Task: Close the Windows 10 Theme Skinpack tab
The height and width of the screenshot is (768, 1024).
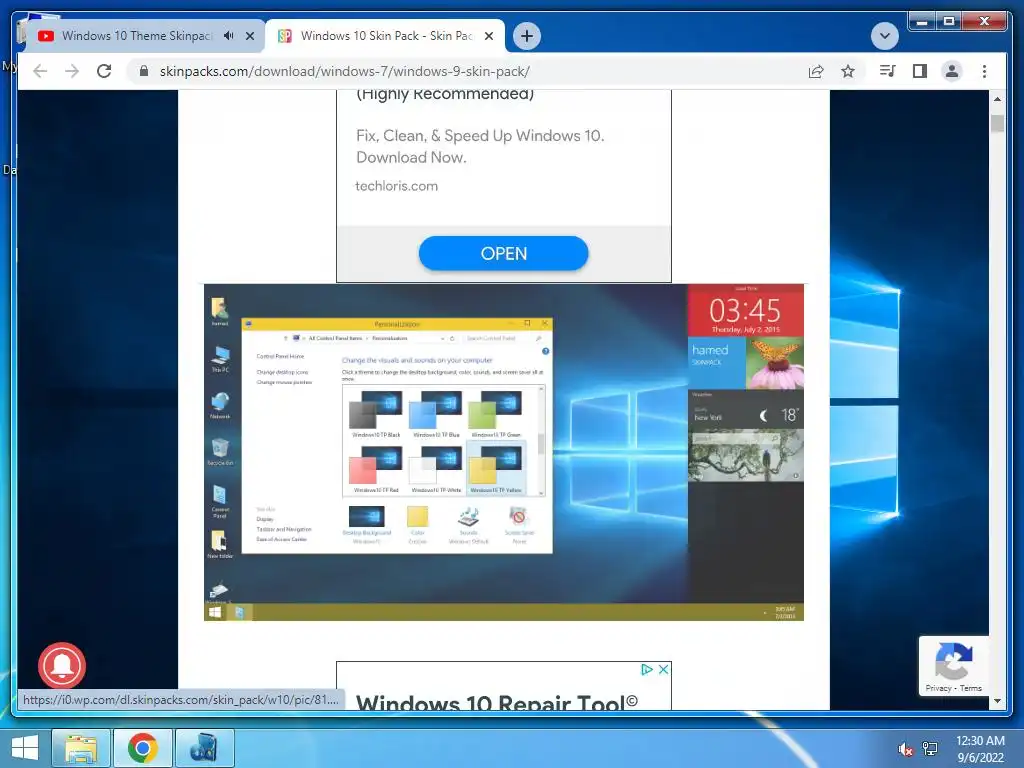Action: point(249,36)
